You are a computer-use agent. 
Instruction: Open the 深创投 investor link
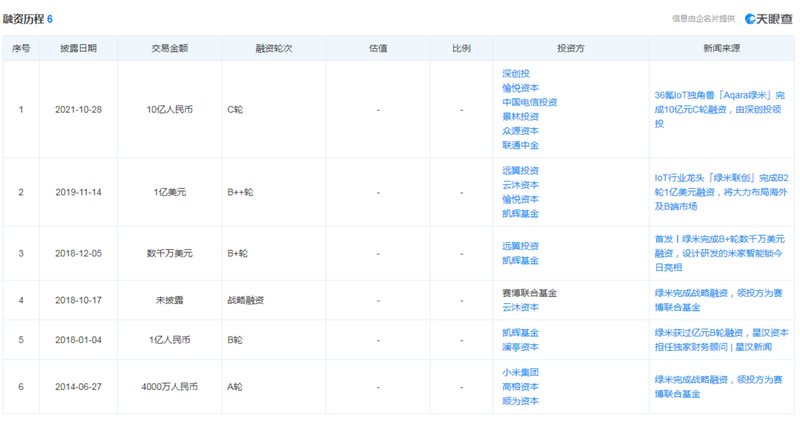515,73
